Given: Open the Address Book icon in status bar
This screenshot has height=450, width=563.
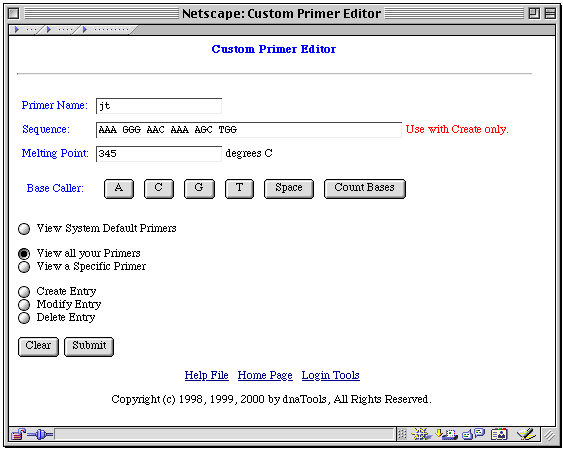Looking at the screenshot, I should click(499, 434).
